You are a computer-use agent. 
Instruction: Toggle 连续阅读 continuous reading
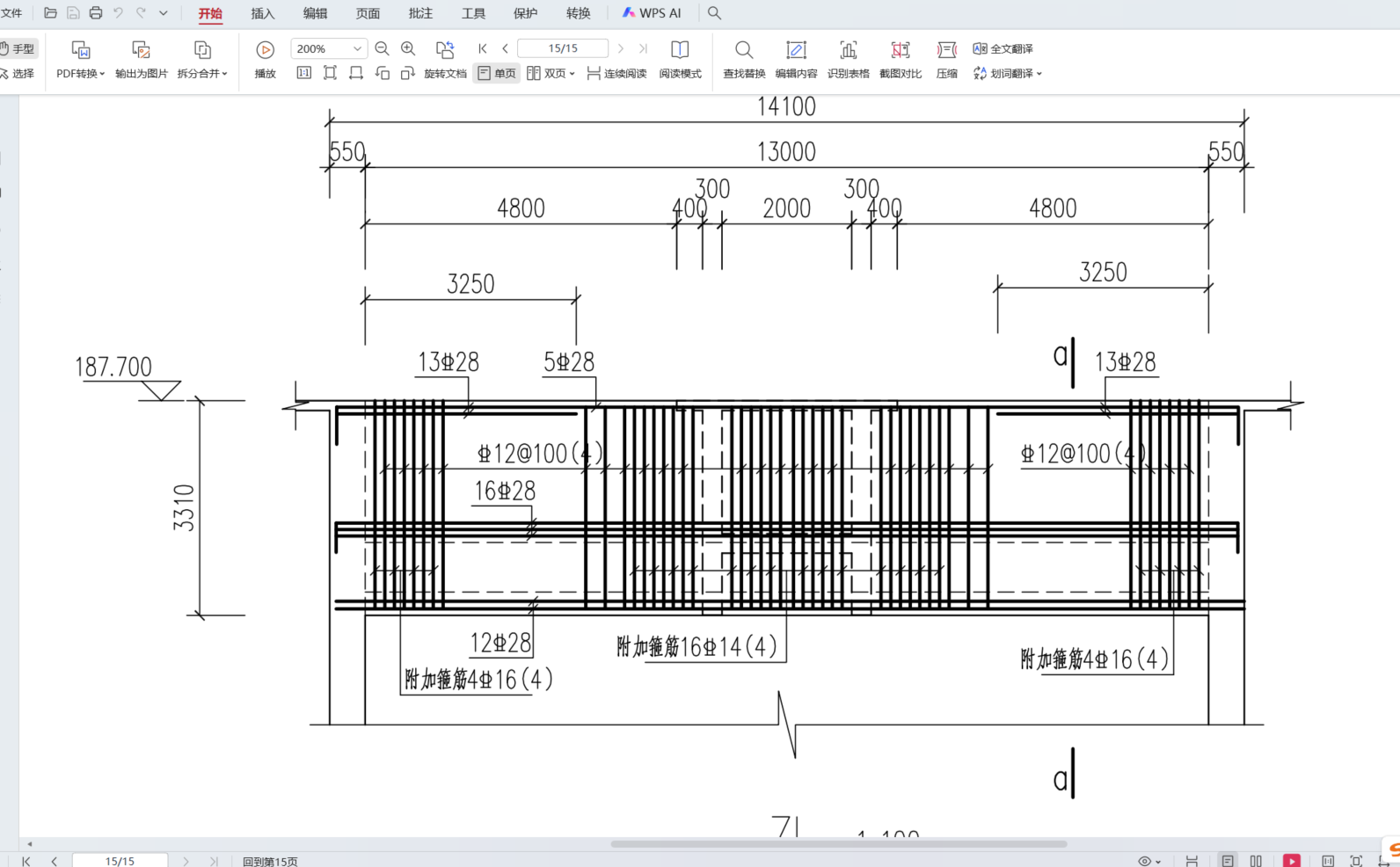(616, 73)
